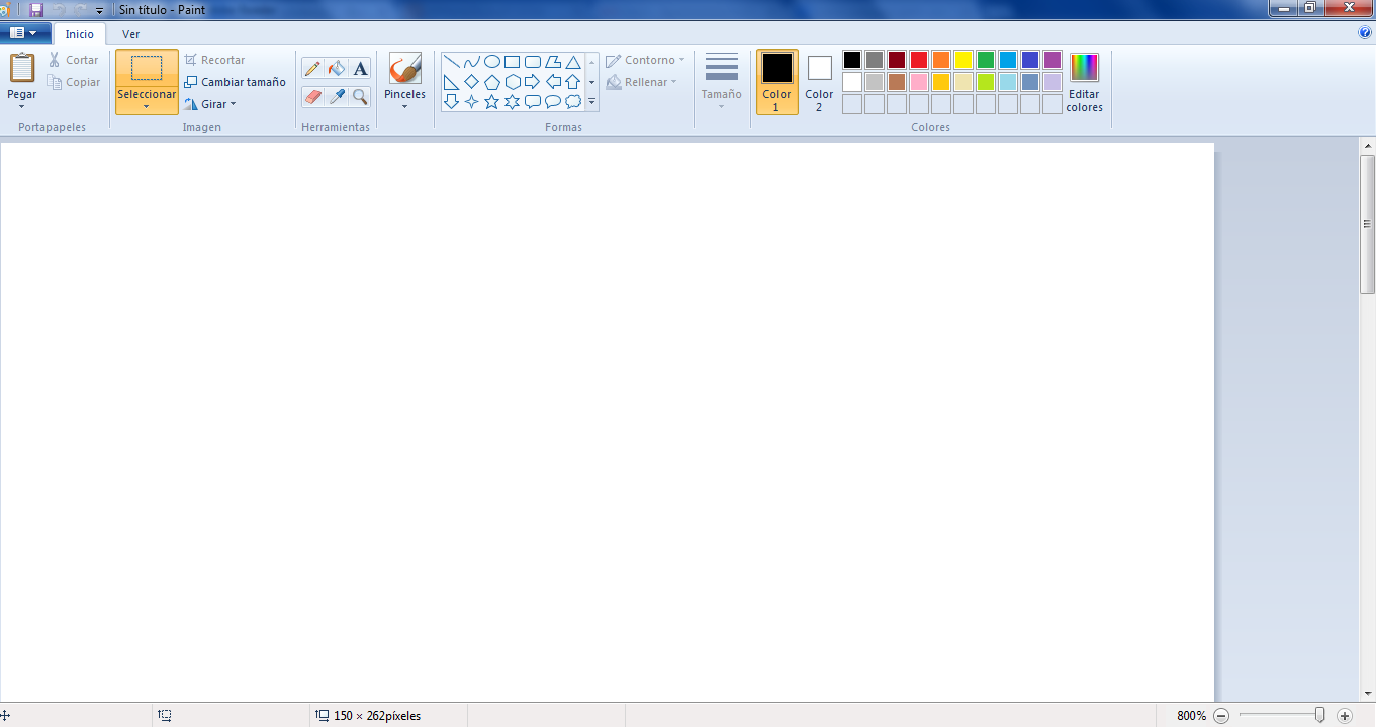Image resolution: width=1380 pixels, height=728 pixels.
Task: Select the Pencil tool
Action: coord(312,68)
